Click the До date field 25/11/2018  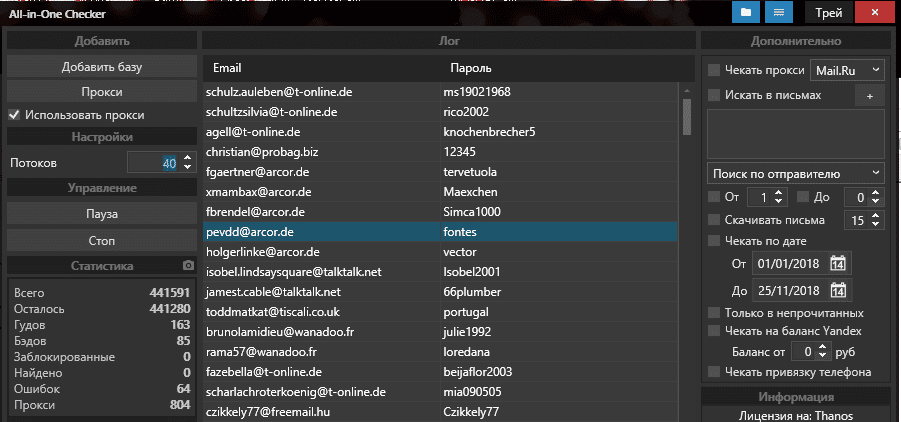[790, 290]
